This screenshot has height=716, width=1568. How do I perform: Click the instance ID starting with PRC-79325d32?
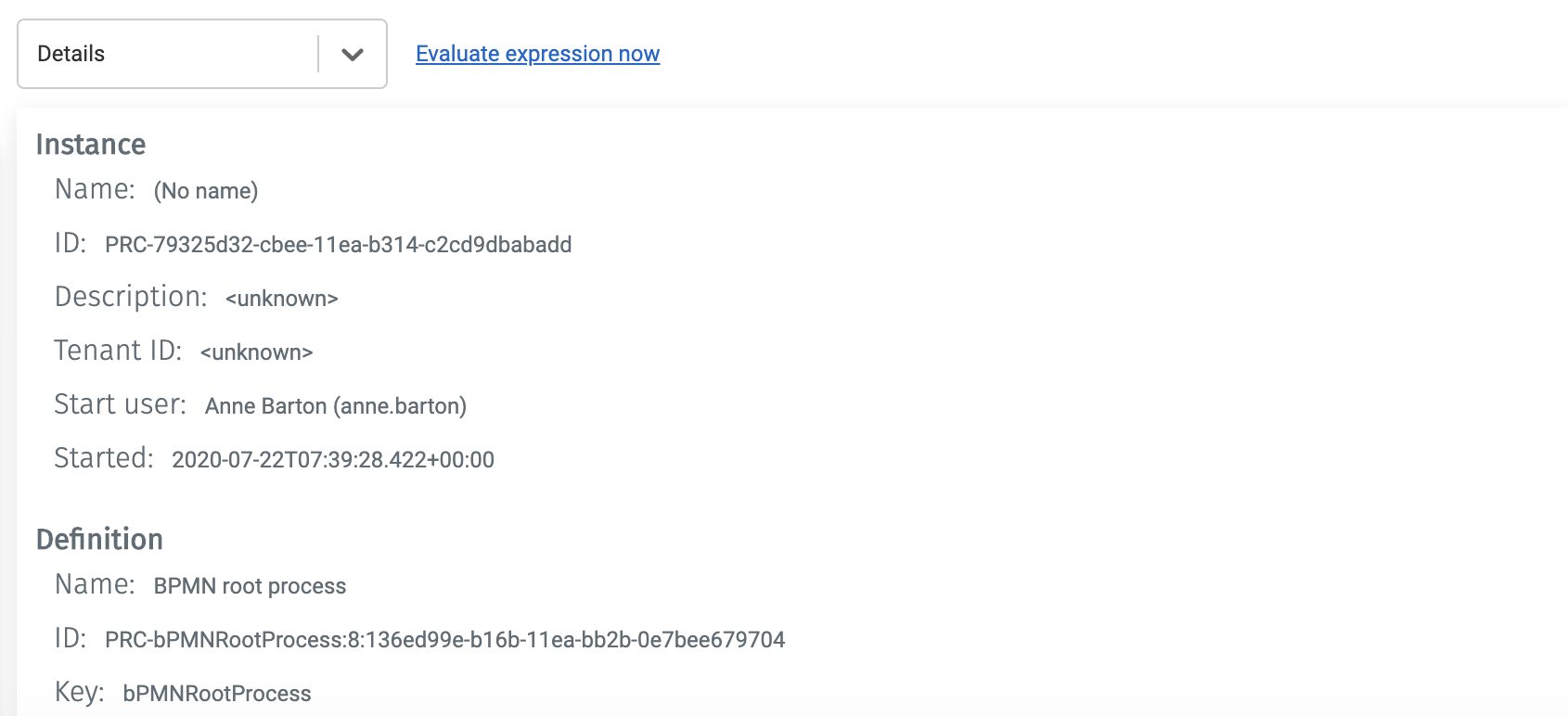tap(338, 245)
